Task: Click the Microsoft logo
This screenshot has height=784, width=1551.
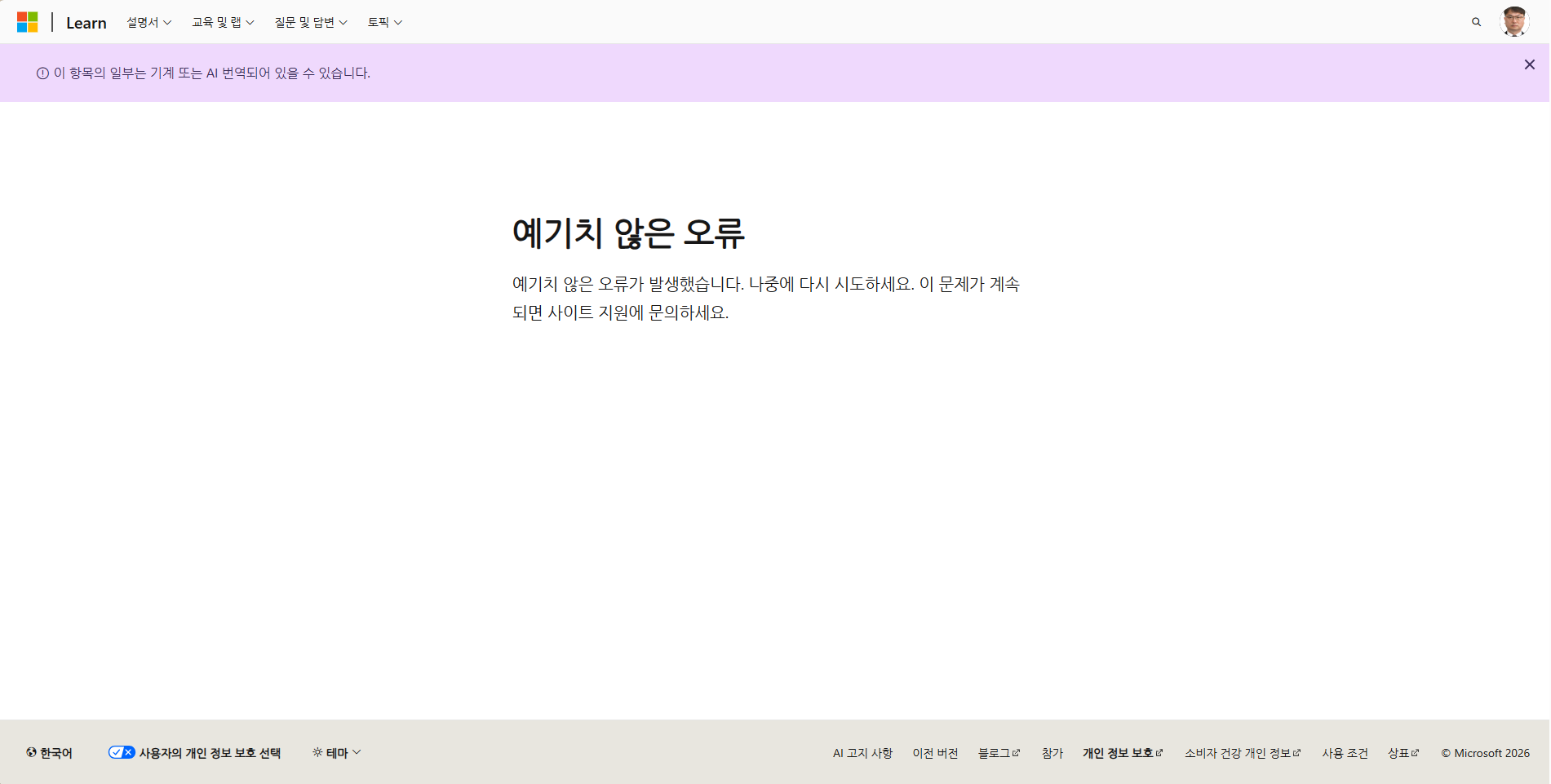Action: pos(28,22)
